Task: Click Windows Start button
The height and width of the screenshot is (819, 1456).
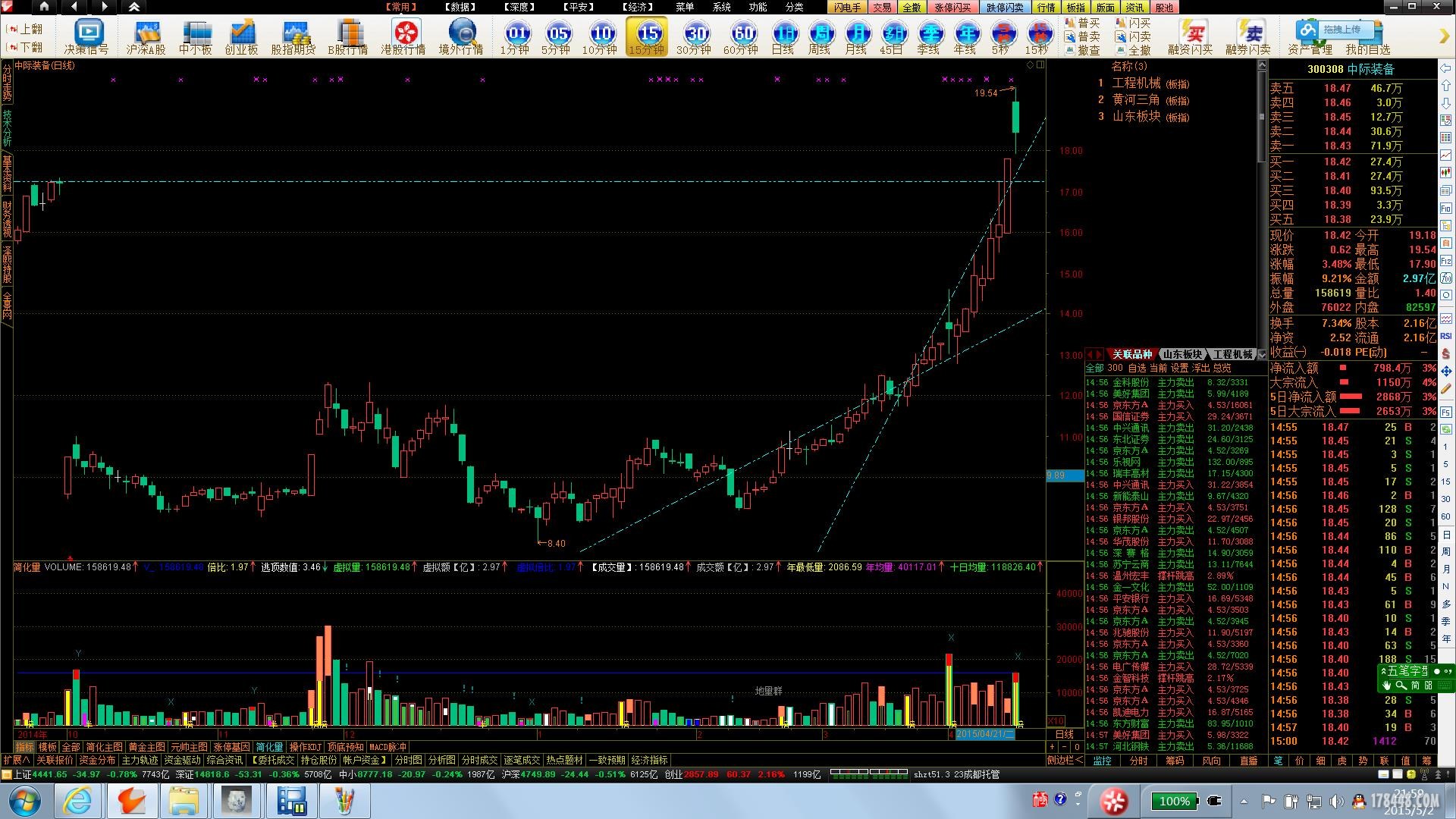Action: click(25, 801)
